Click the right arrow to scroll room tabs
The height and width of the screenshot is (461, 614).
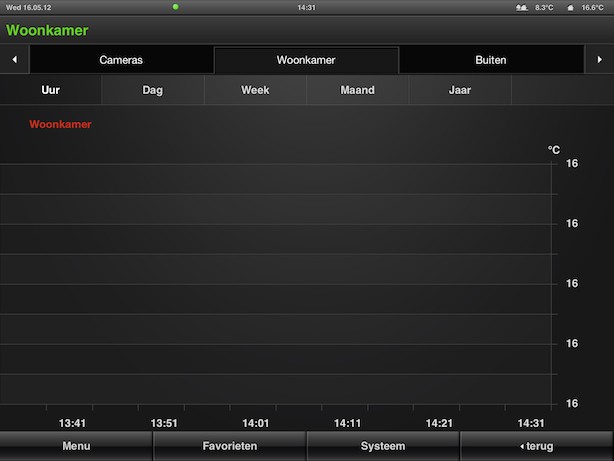coord(598,60)
